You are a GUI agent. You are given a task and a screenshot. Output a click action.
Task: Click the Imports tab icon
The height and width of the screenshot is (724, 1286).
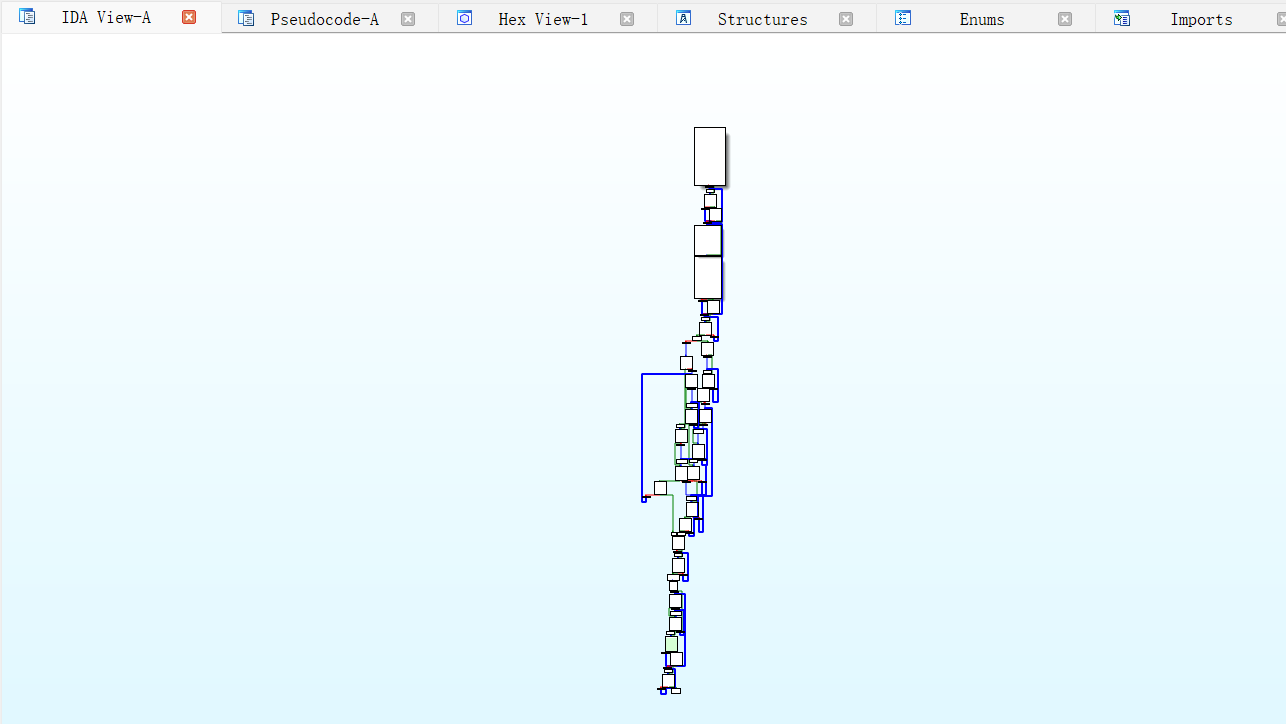1122,18
